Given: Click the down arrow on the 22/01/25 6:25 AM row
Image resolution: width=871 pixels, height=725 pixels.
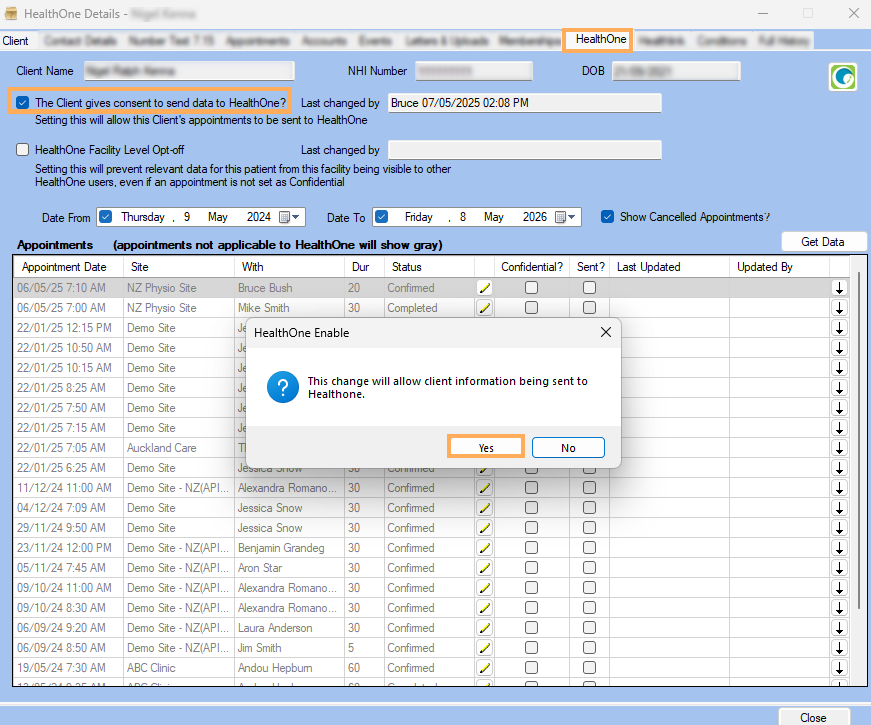Looking at the screenshot, I should (x=839, y=468).
